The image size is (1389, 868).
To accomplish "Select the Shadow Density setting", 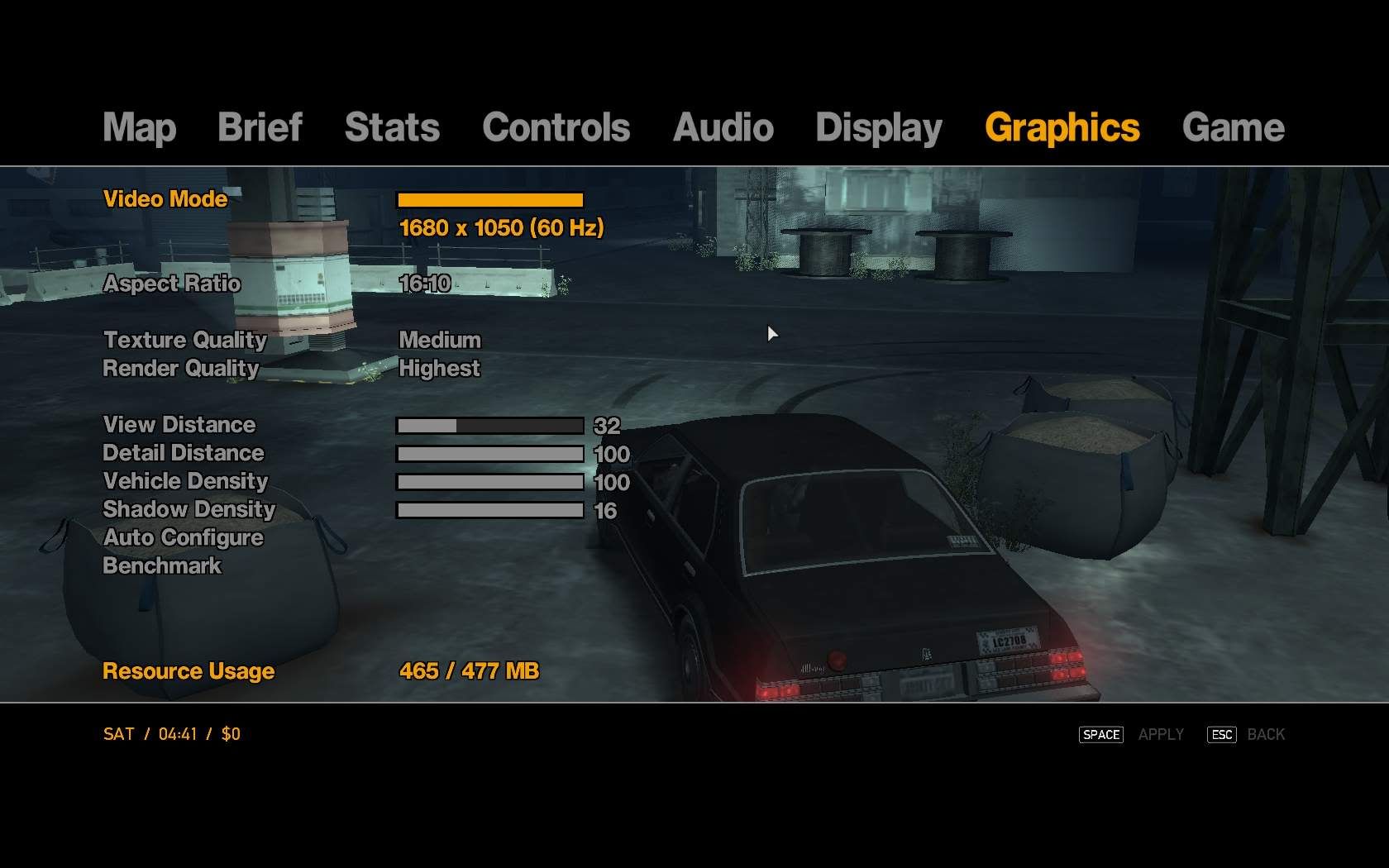I will pyautogui.click(x=189, y=509).
